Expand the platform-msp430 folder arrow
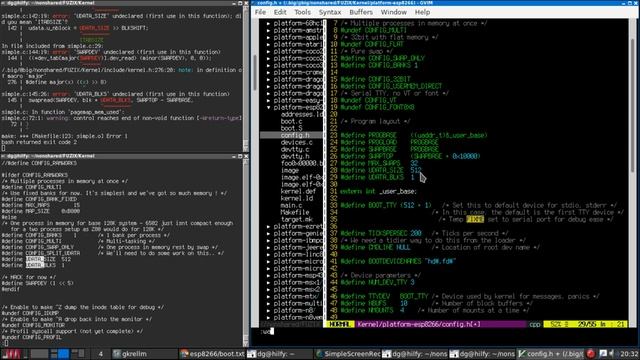This screenshot has width=640, height=360. [x=268, y=276]
